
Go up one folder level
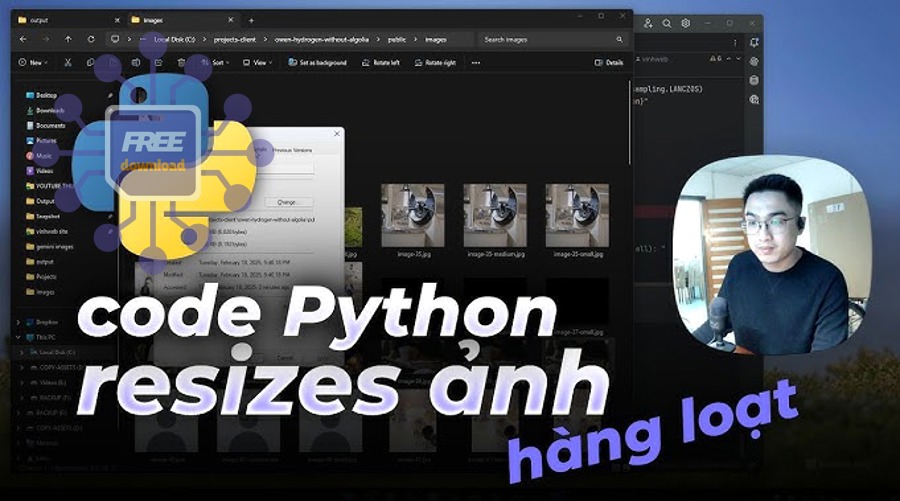coord(68,39)
